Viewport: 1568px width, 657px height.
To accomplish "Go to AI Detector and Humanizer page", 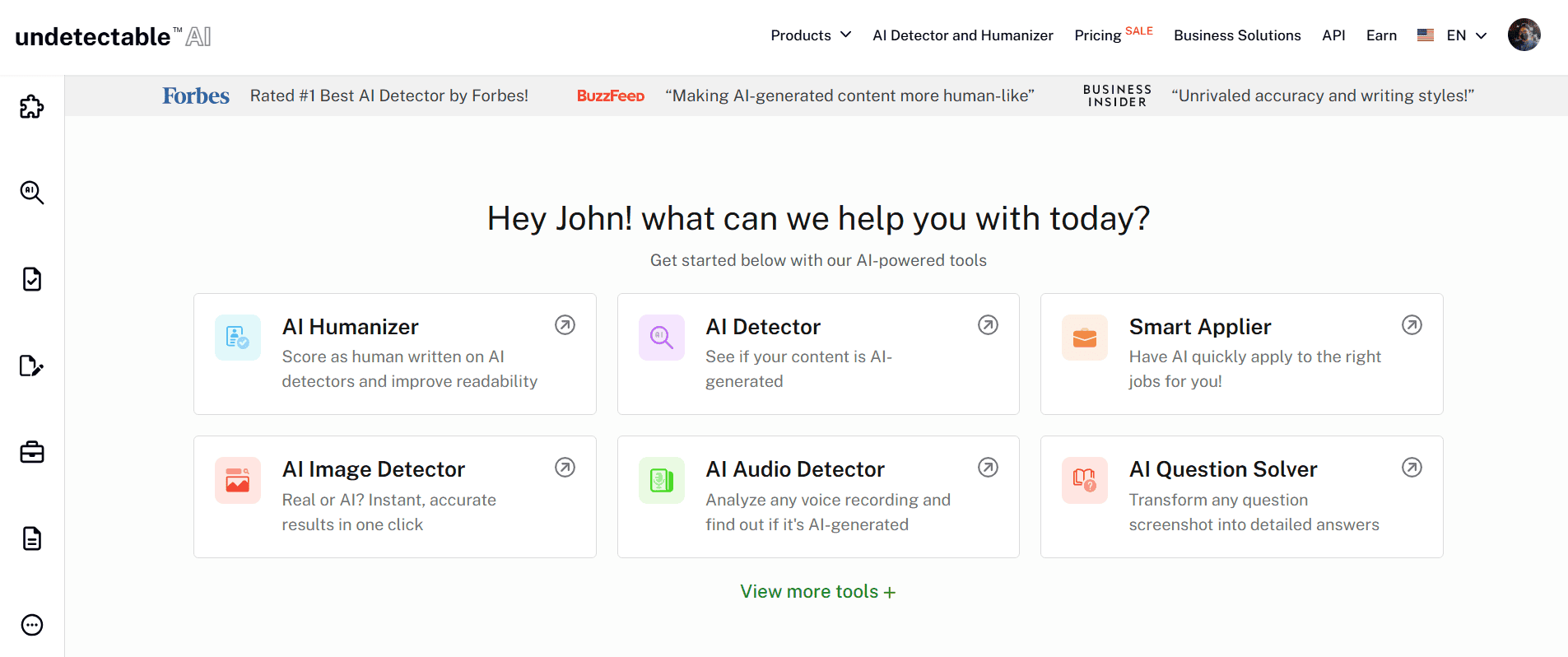I will pyautogui.click(x=962, y=35).
